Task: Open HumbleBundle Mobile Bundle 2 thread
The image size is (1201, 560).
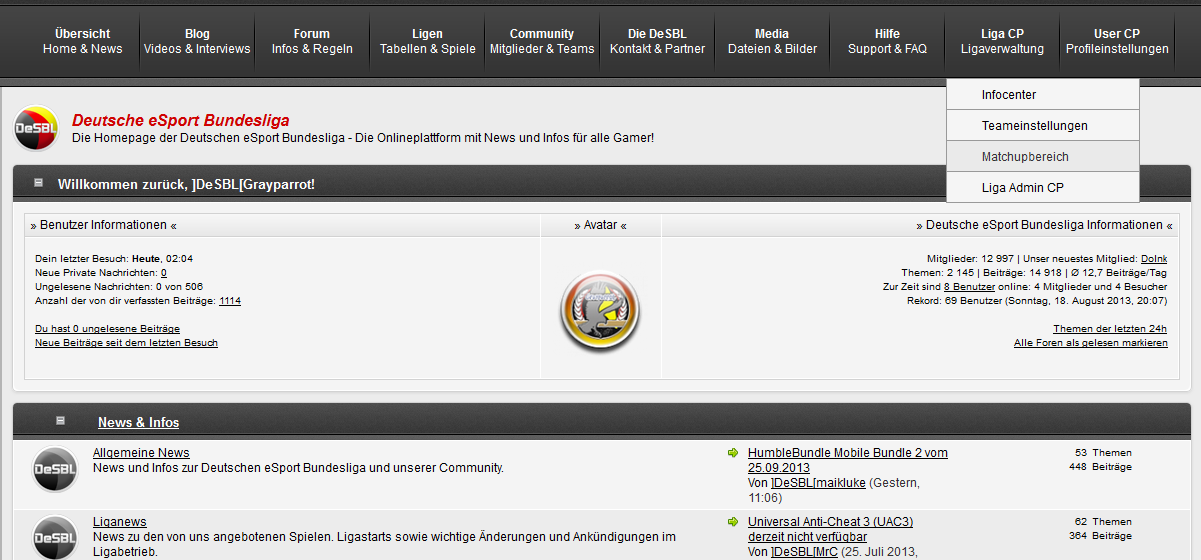Action: (848, 460)
